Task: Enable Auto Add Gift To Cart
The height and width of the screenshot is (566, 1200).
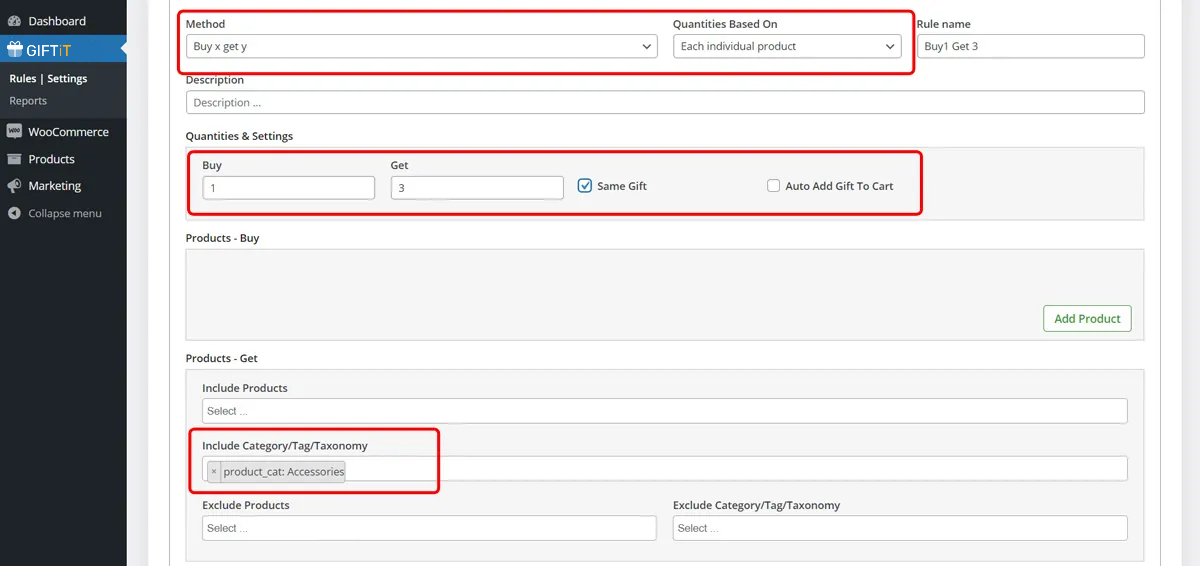Action: (773, 185)
